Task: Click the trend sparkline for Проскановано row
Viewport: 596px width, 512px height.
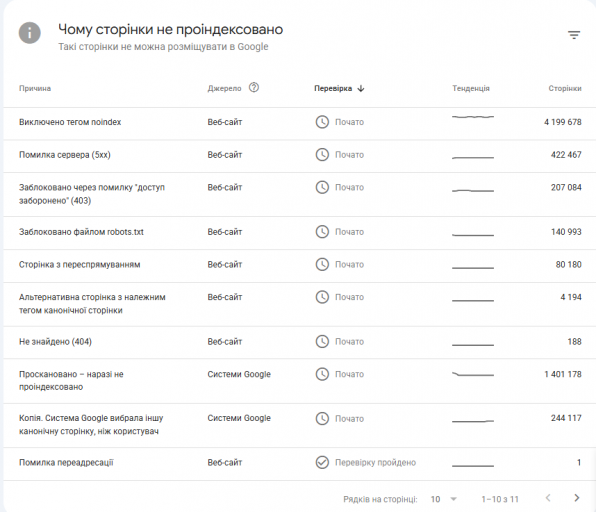Action: pos(473,374)
